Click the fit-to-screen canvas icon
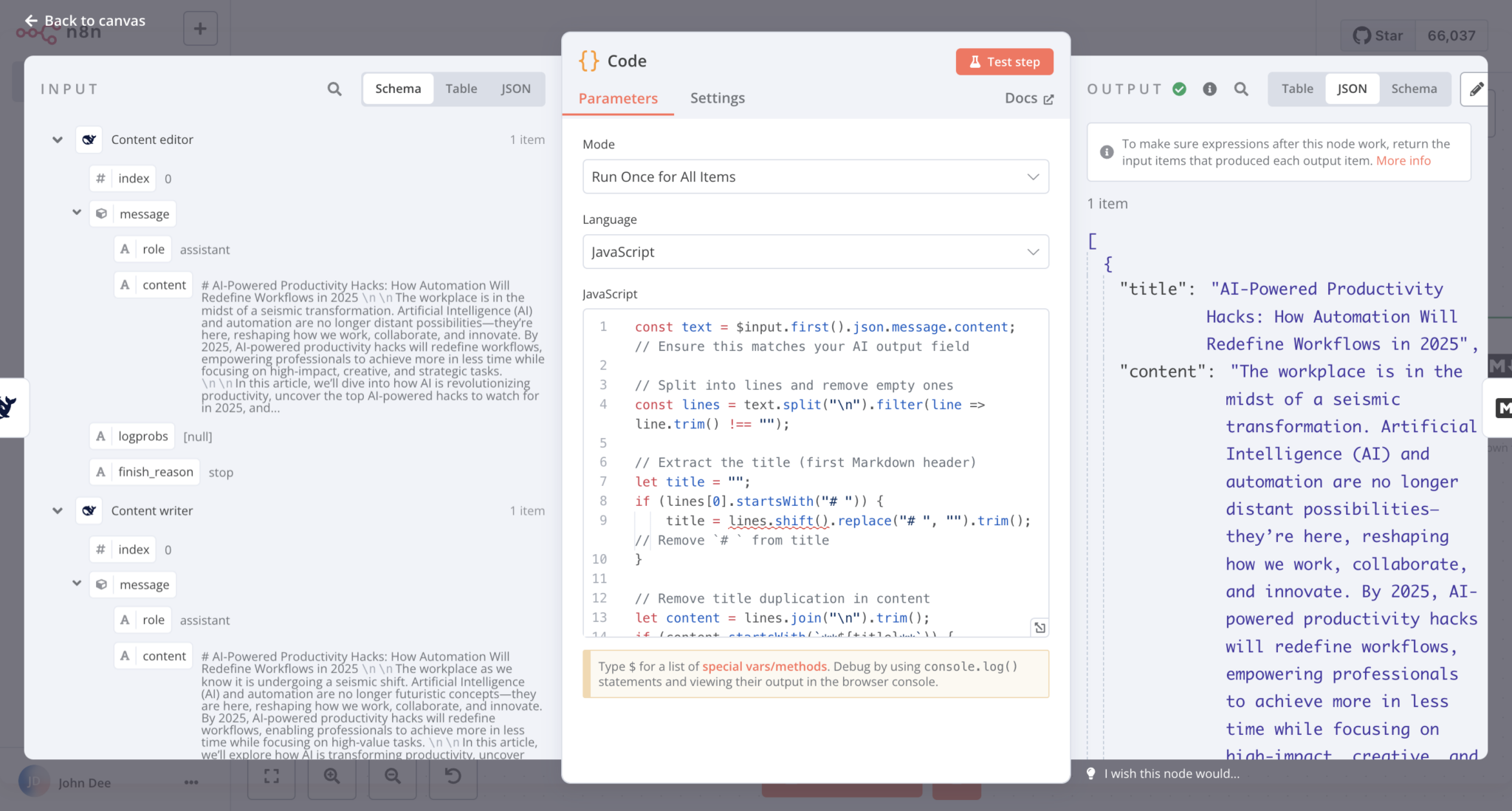The image size is (1512, 811). click(x=271, y=776)
